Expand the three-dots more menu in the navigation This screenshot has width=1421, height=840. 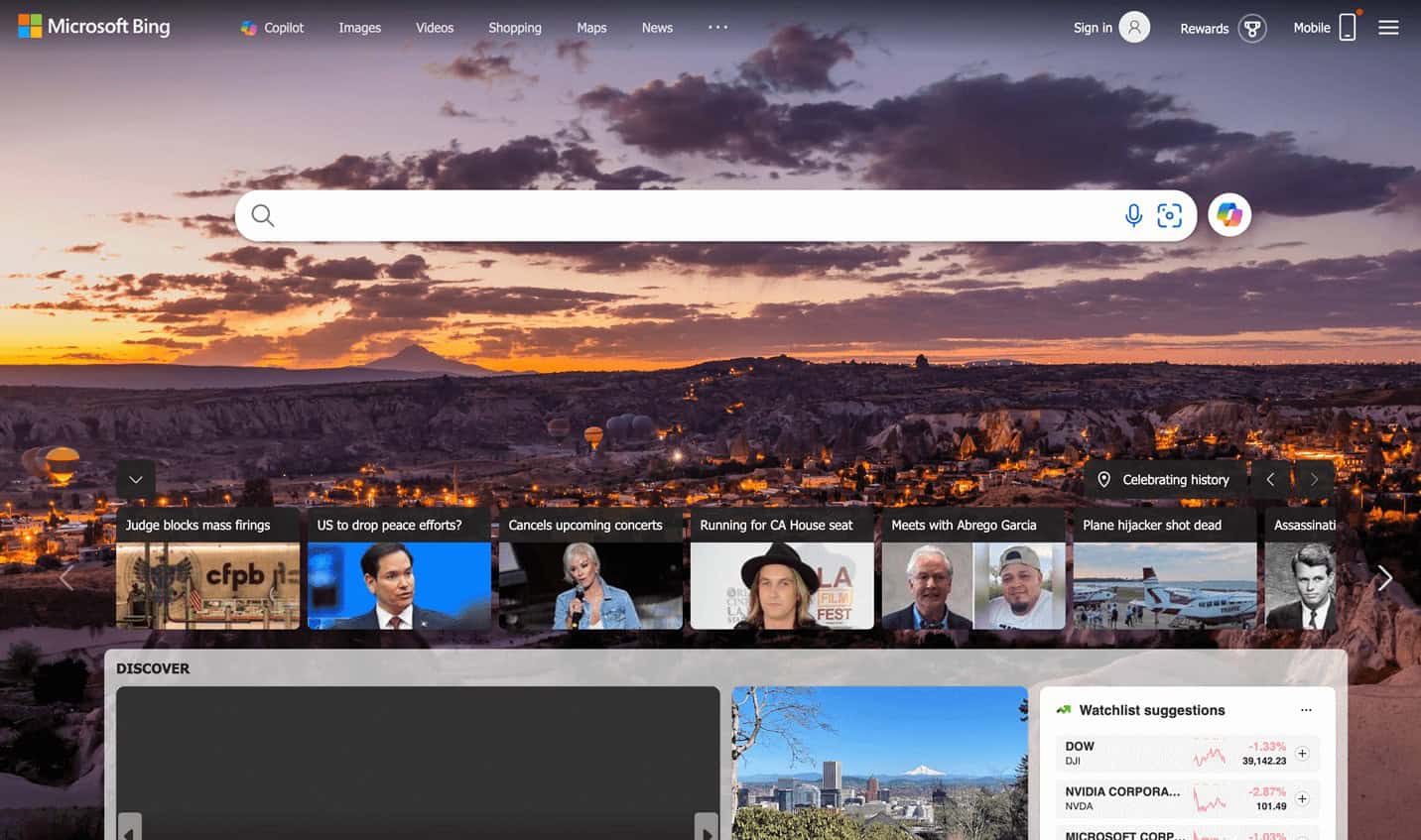[x=717, y=27]
